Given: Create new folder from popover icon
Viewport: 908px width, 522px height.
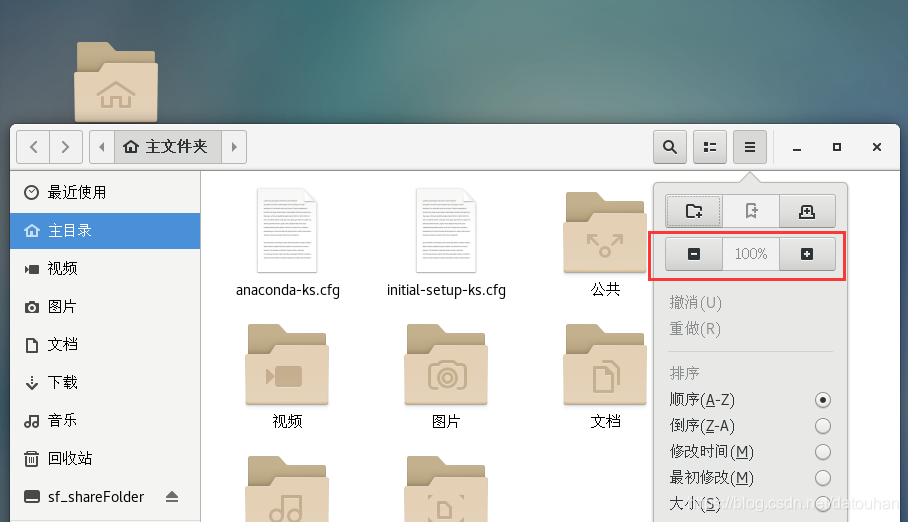Looking at the screenshot, I should [x=694, y=211].
